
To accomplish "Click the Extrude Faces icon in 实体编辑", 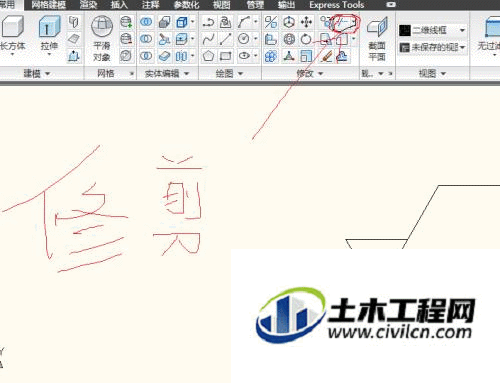I will [181, 39].
